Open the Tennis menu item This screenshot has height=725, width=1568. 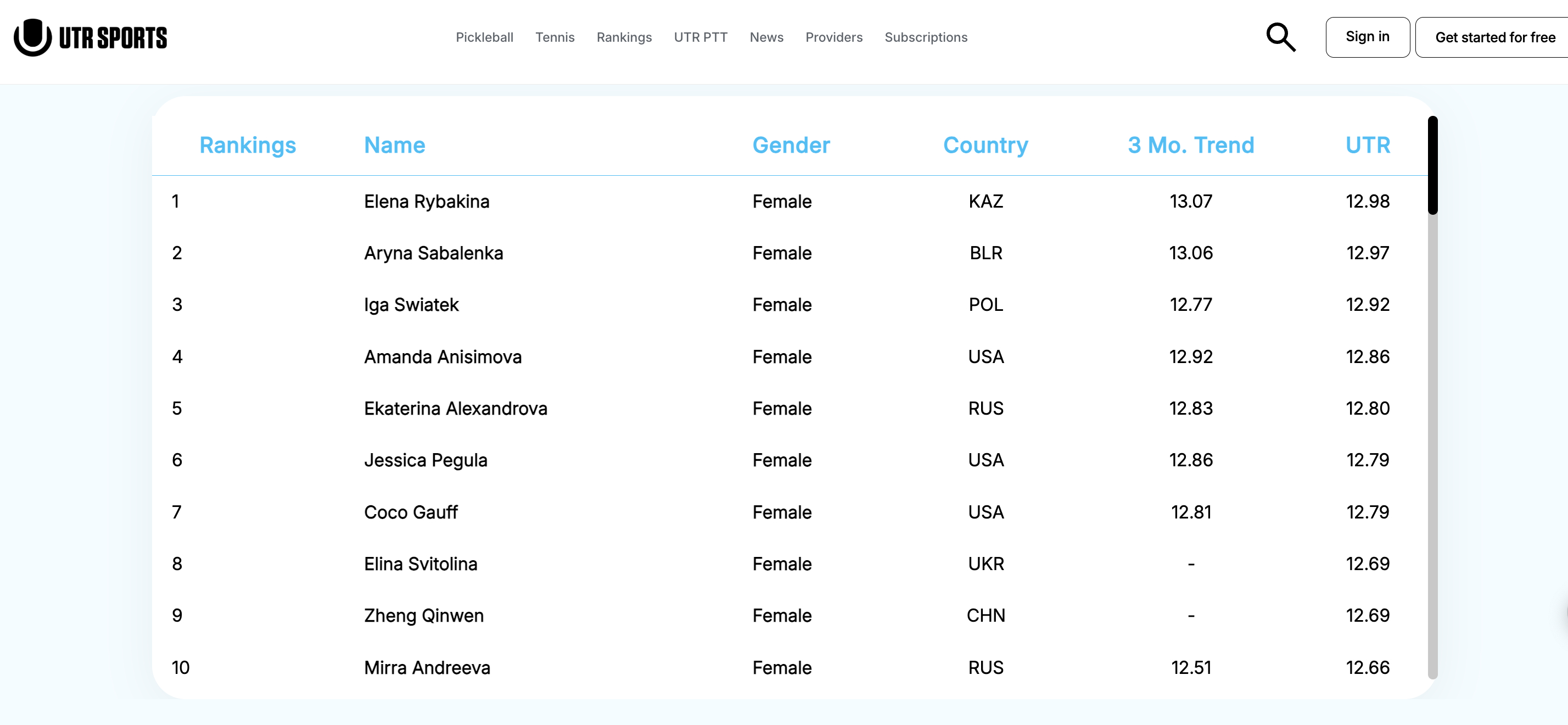pos(555,37)
